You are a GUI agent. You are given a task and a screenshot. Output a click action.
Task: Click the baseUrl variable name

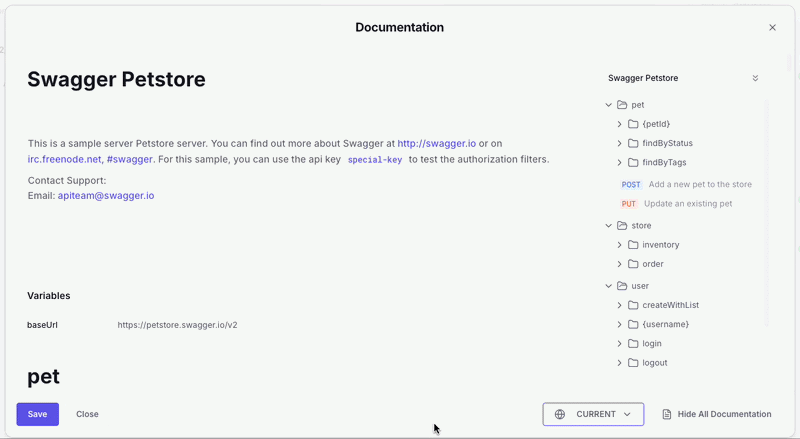[42, 325]
